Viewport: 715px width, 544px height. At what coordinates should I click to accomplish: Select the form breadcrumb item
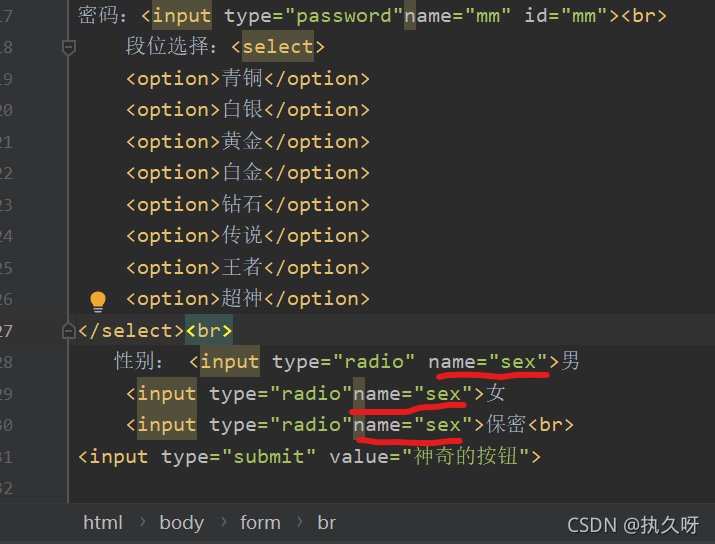click(260, 523)
